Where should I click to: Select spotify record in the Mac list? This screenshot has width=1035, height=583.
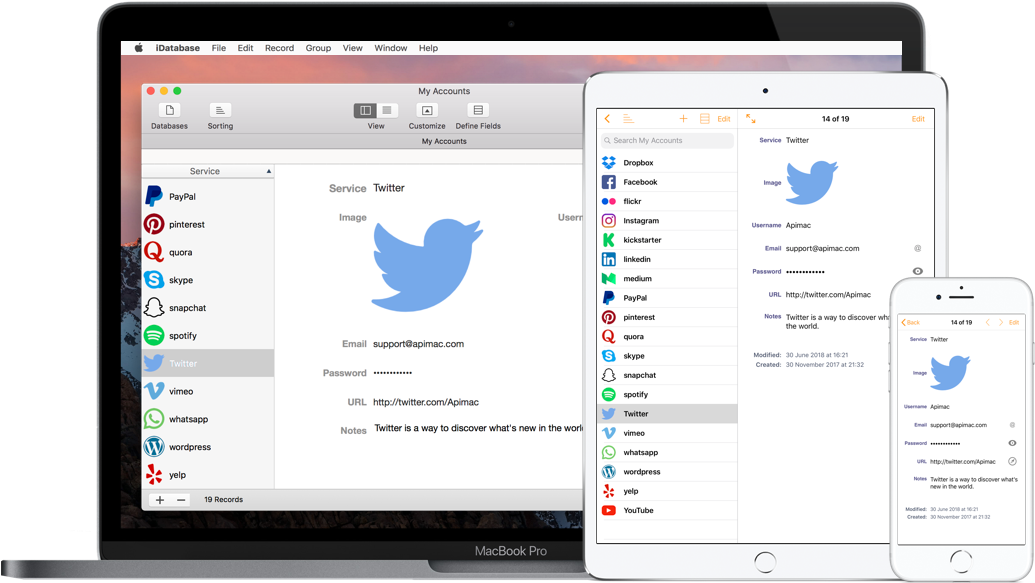208,335
